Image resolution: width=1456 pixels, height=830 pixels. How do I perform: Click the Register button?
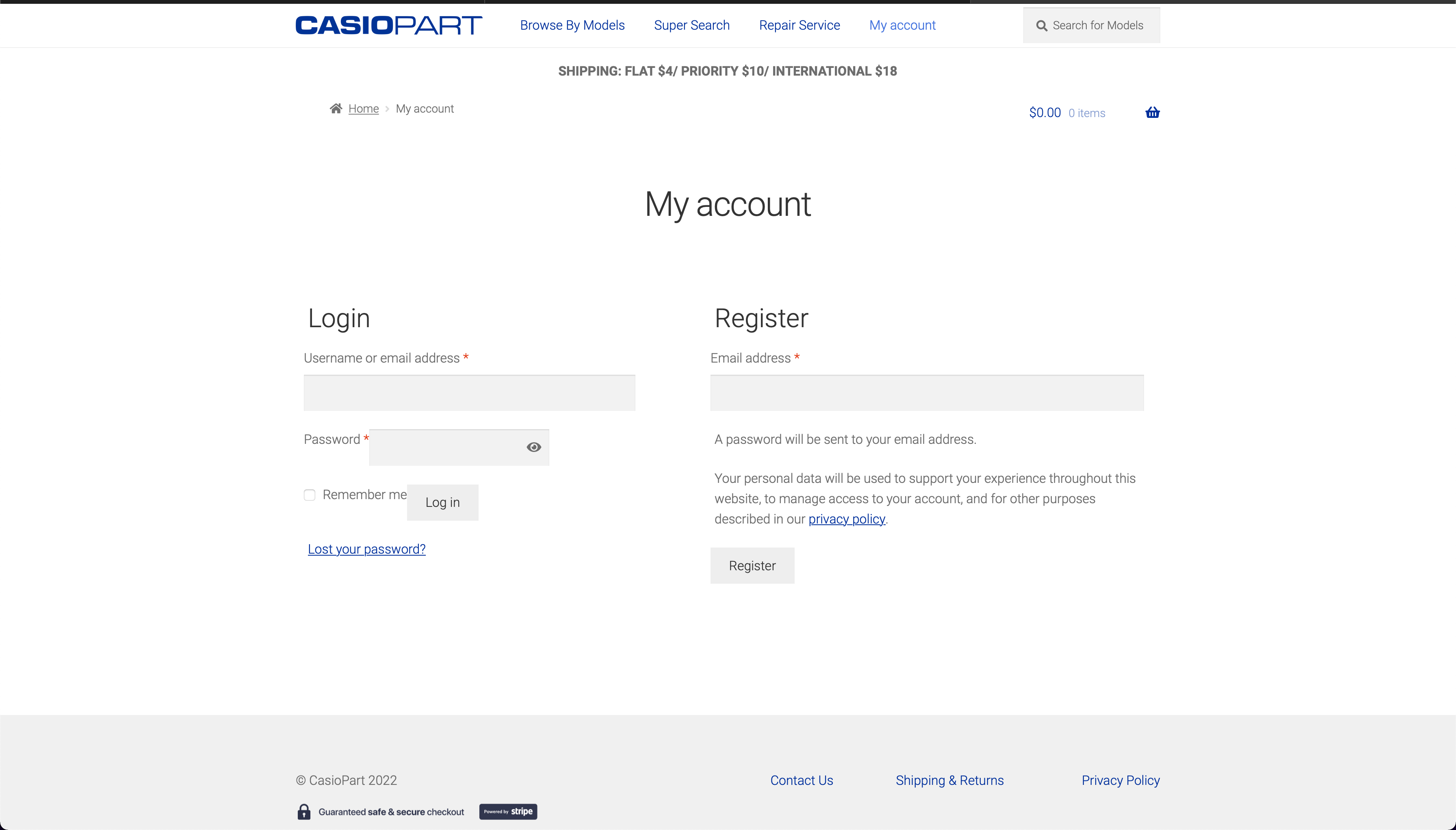pyautogui.click(x=752, y=565)
